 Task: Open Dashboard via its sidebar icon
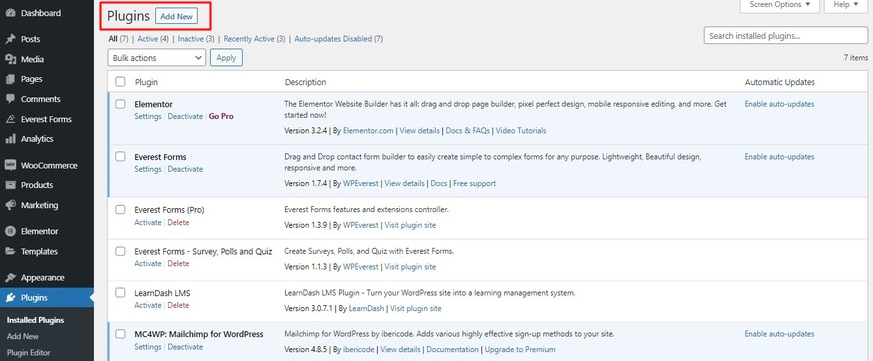click(x=10, y=13)
